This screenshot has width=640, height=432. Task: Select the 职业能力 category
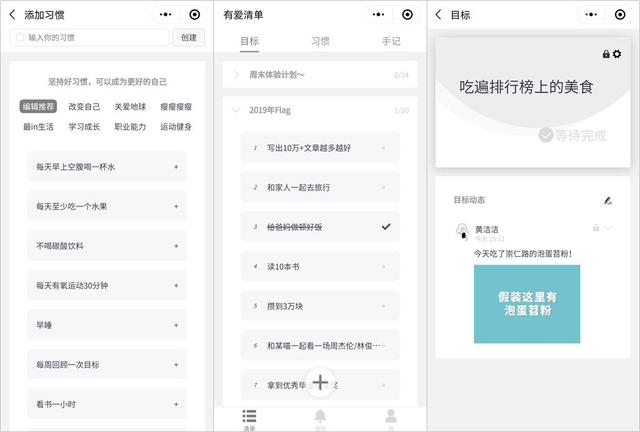130,127
